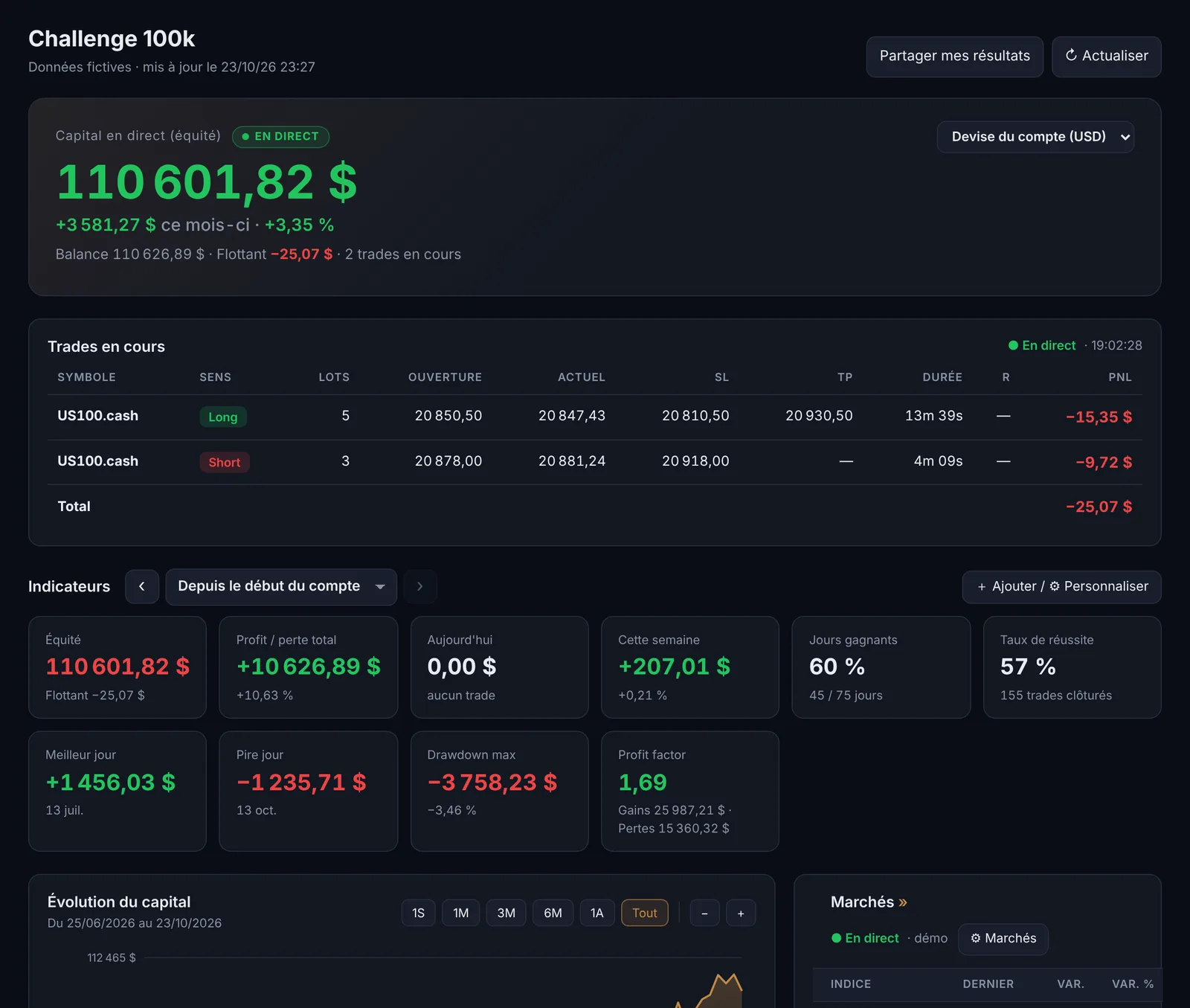Click the INDICE column header in Marchés
Screen dimensions: 1190x1008
click(851, 984)
